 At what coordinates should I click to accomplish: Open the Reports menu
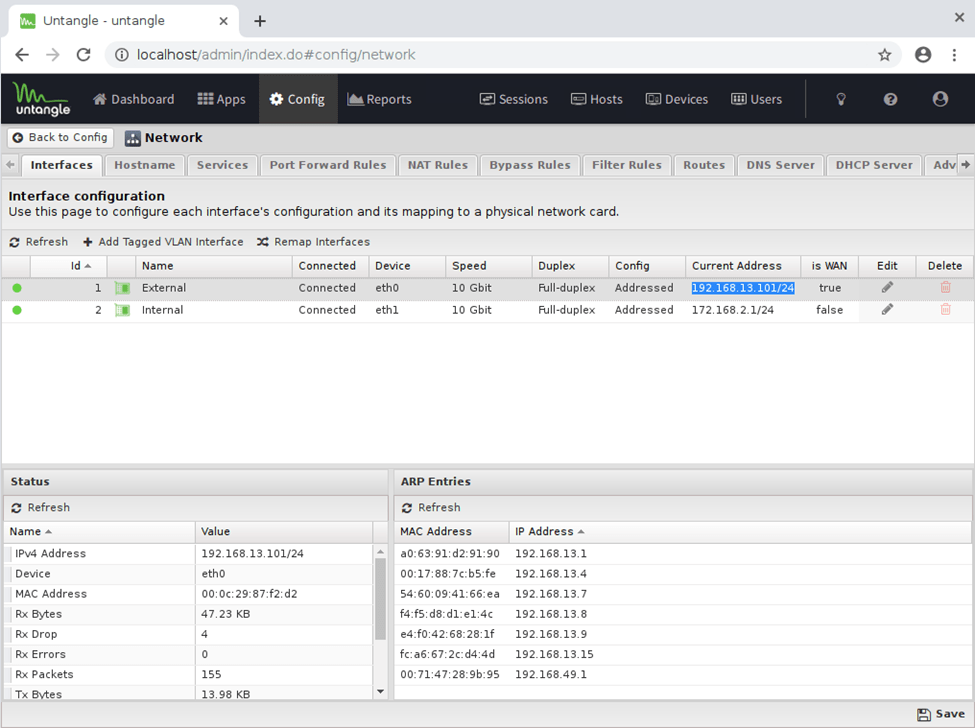[379, 99]
